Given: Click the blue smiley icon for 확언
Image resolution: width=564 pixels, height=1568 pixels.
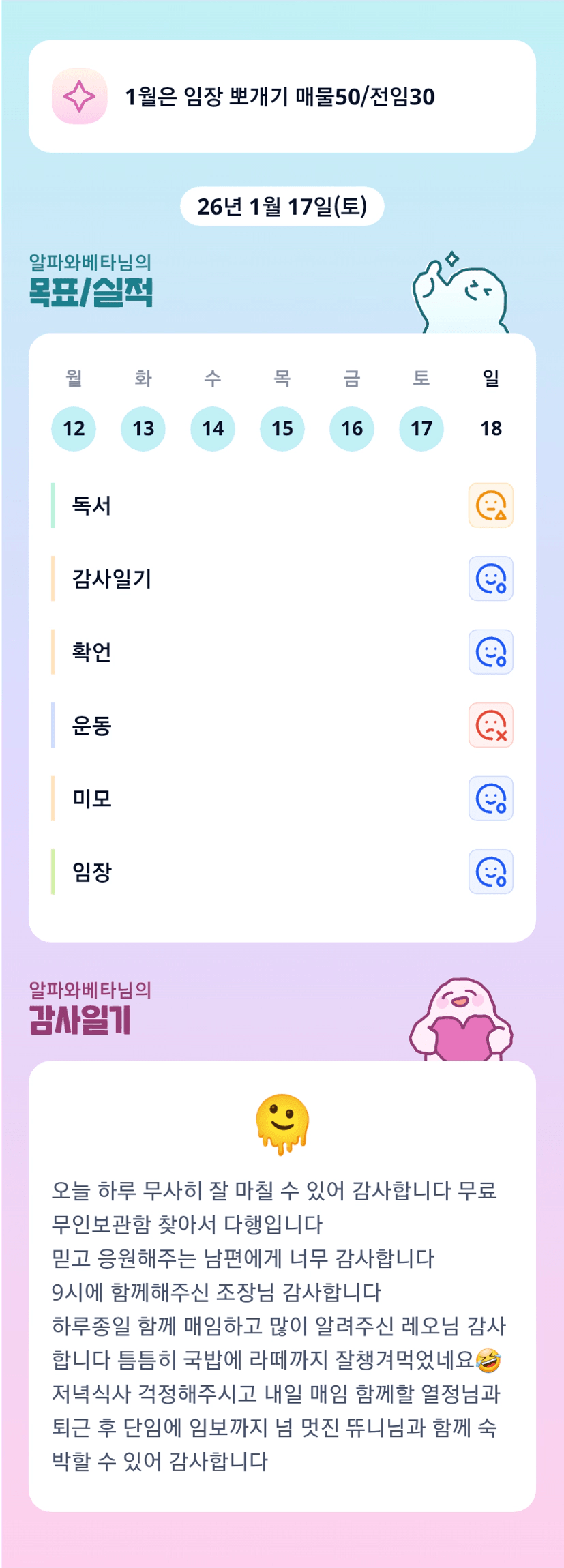Looking at the screenshot, I should (x=490, y=652).
